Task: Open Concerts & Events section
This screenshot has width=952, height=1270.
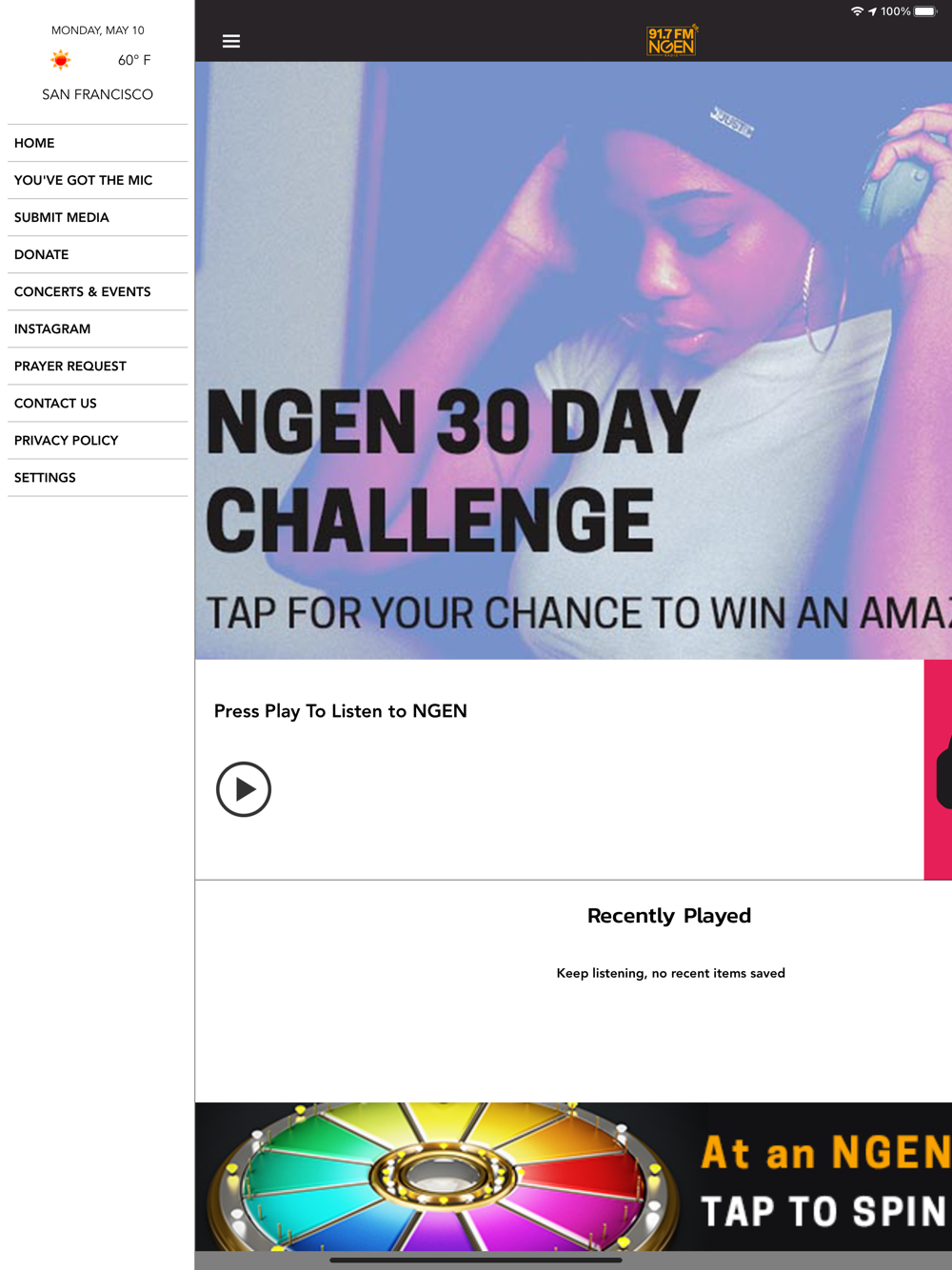Action: (x=97, y=291)
